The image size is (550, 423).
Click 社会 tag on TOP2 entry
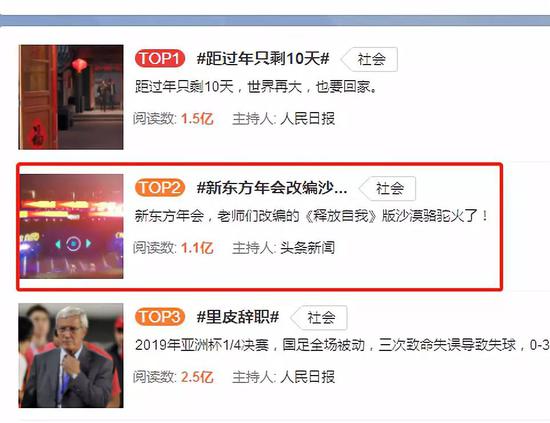click(388, 189)
